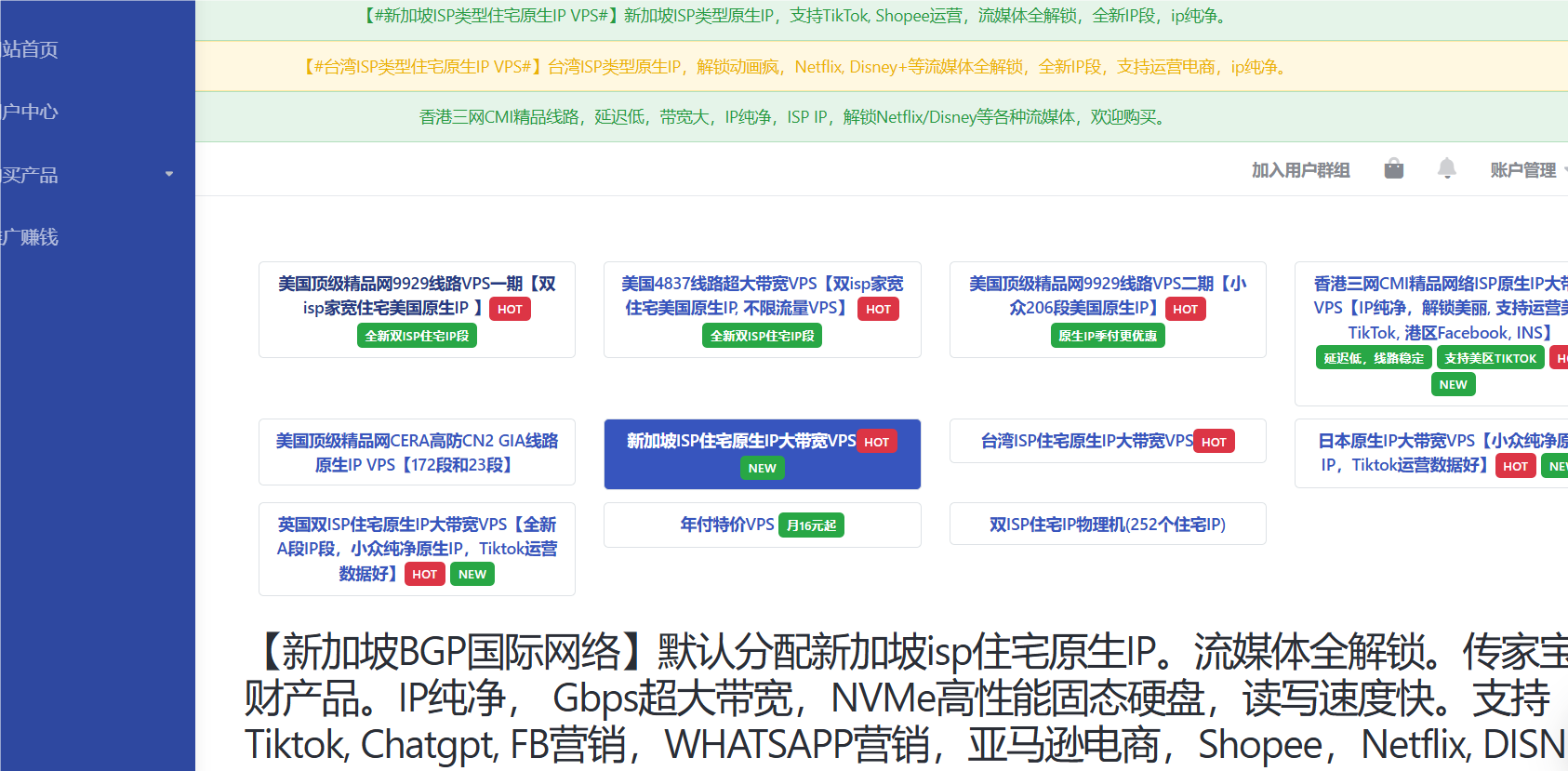This screenshot has height=771, width=1568.
Task: Click the 加入用户群组 link
Action: pyautogui.click(x=1300, y=170)
